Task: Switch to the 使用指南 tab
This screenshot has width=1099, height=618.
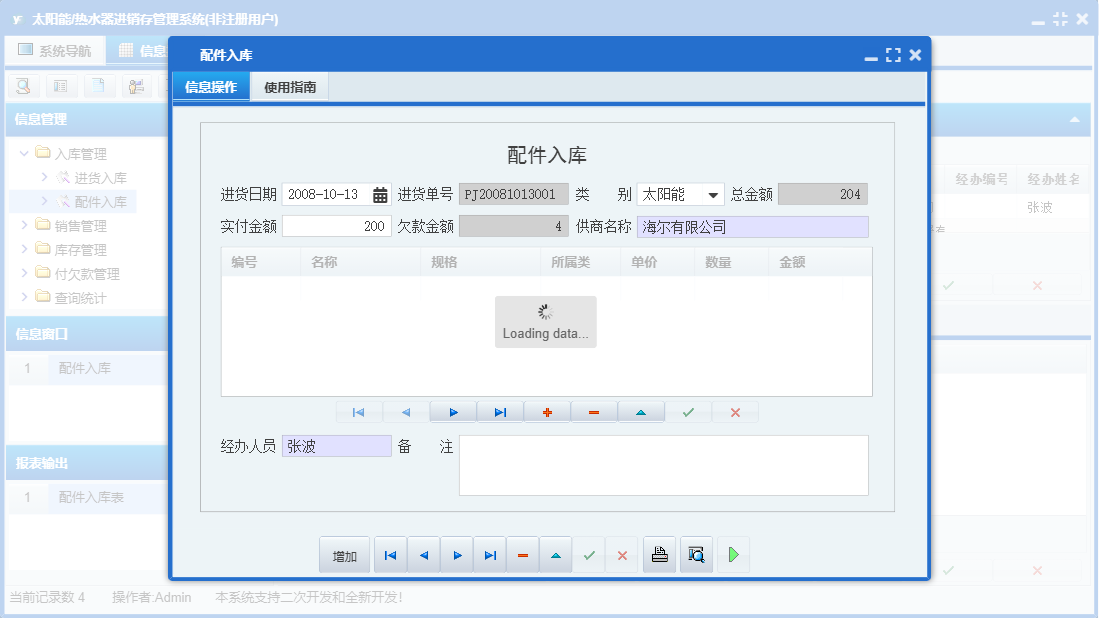Action: [288, 86]
